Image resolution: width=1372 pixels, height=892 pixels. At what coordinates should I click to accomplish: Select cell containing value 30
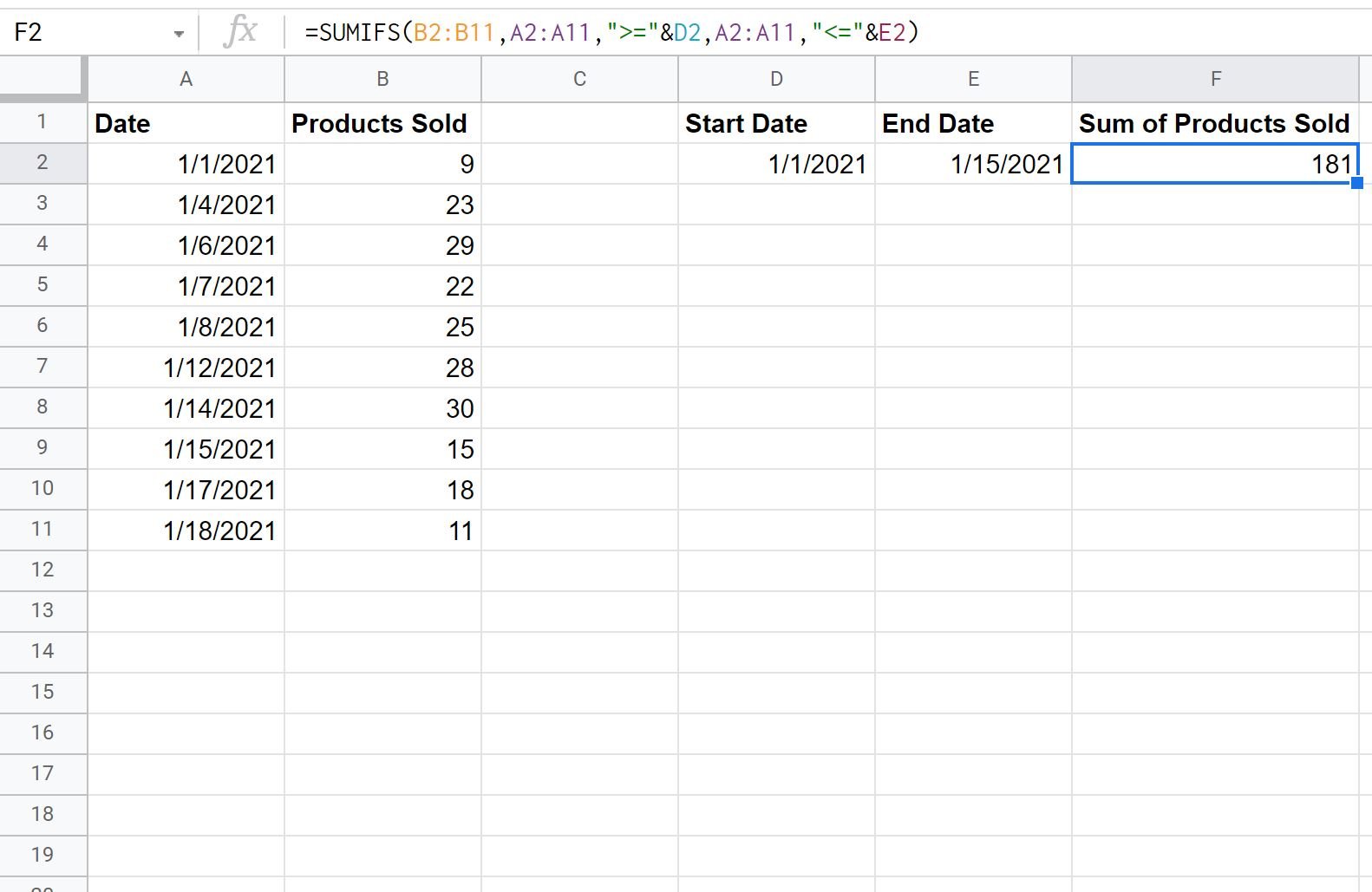[382, 408]
